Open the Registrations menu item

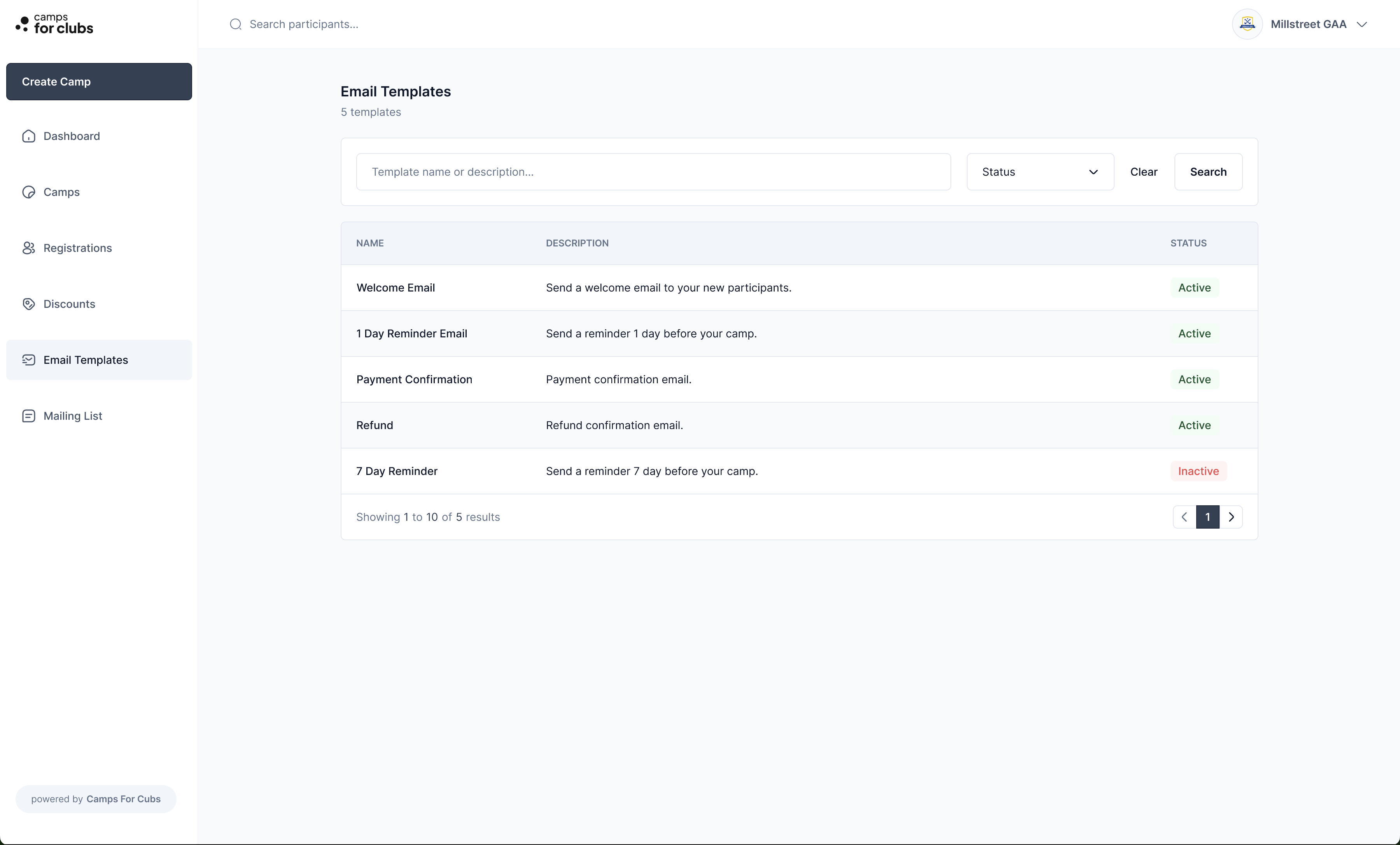click(x=77, y=248)
